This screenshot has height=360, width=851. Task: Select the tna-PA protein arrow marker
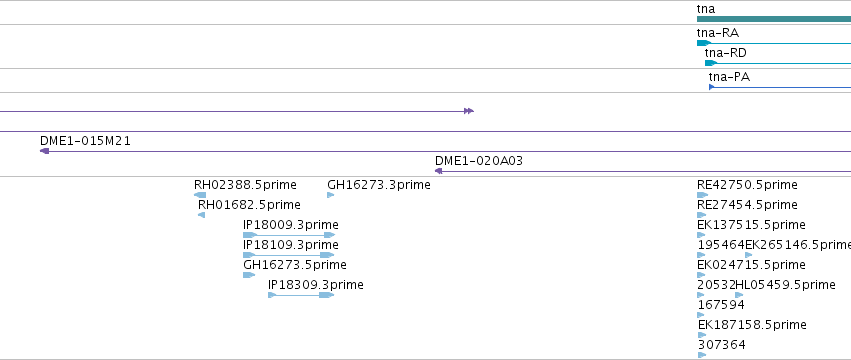(x=712, y=87)
